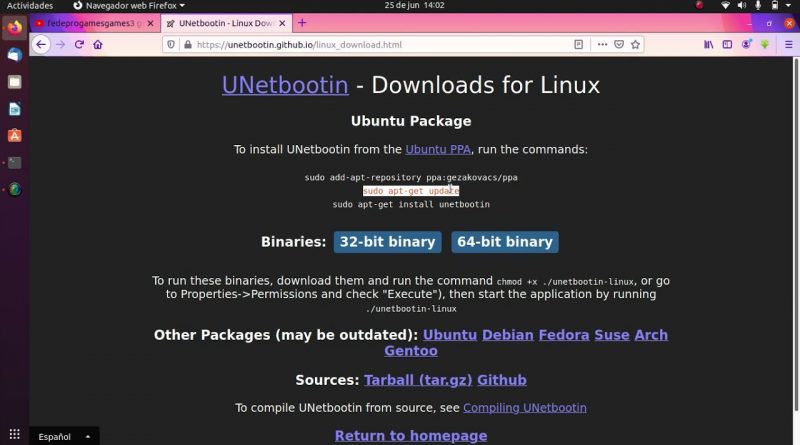Image resolution: width=800 pixels, height=445 pixels.
Task: Go back with the browser back arrow
Action: coord(41,44)
